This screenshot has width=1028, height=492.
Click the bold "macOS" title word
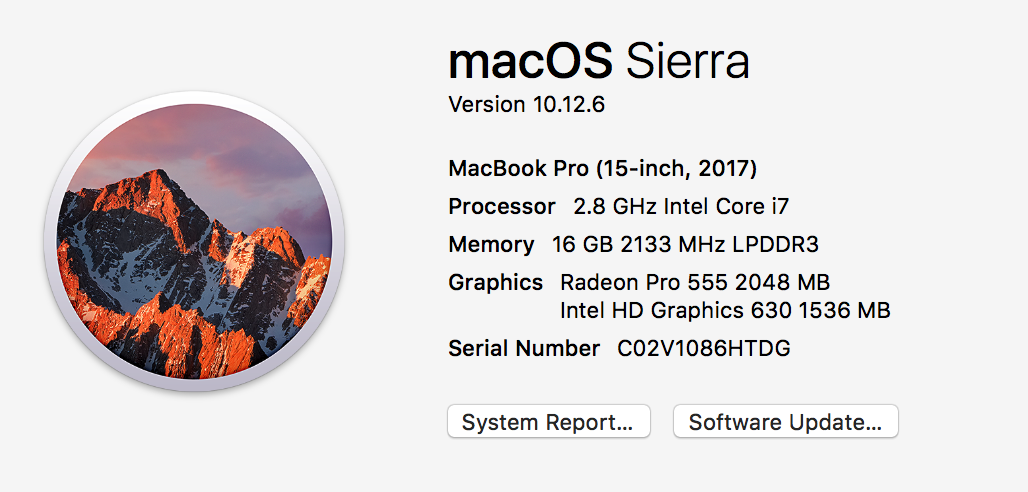pos(530,62)
